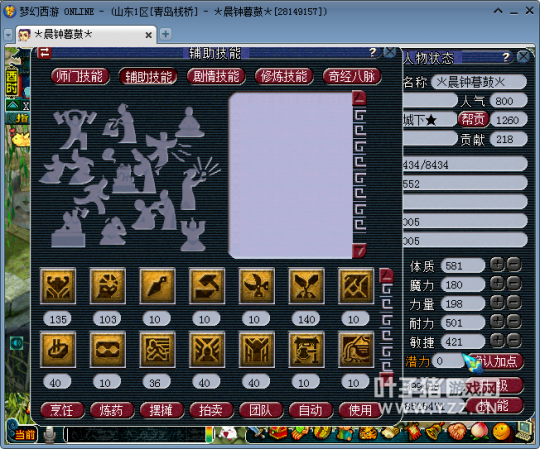Click the down arrow of description box scrollbar
The width and height of the screenshot is (540, 449).
click(359, 250)
